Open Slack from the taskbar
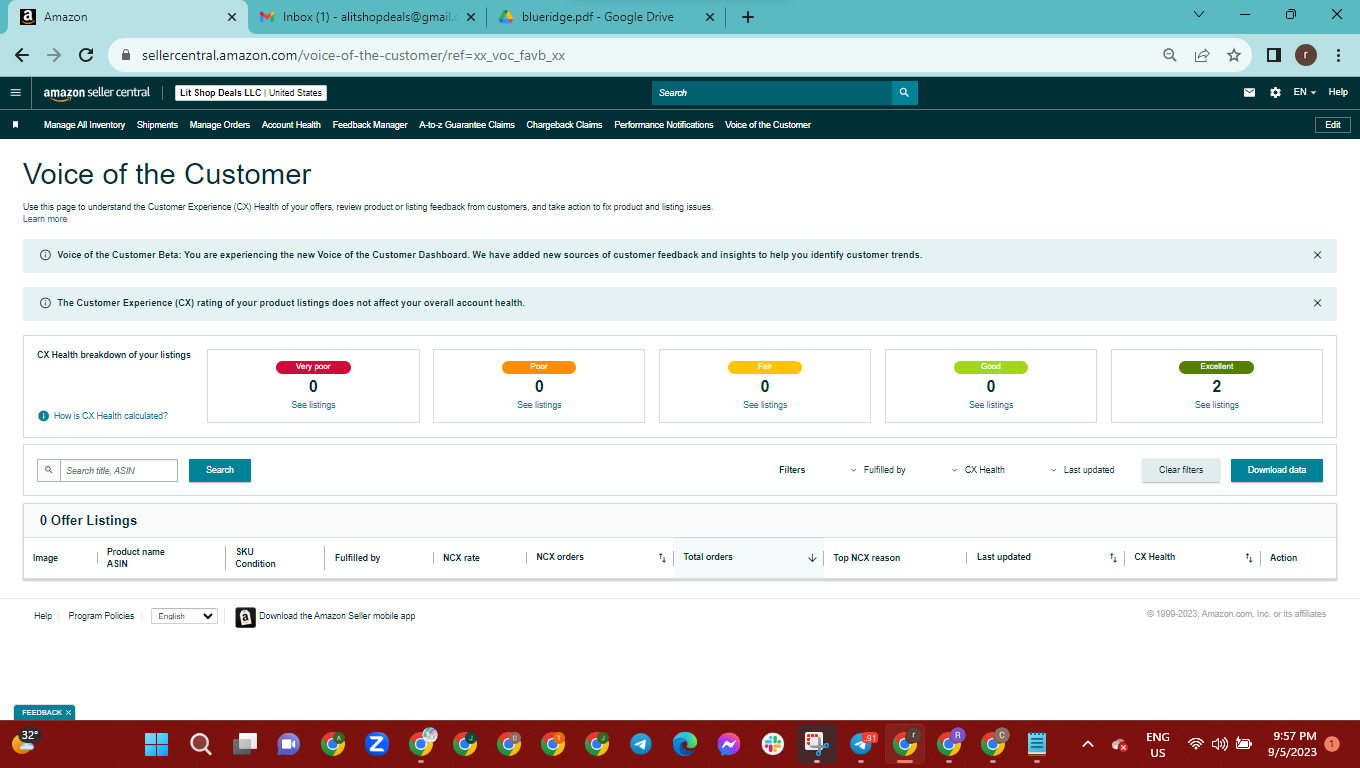The image size is (1360, 768). [773, 744]
